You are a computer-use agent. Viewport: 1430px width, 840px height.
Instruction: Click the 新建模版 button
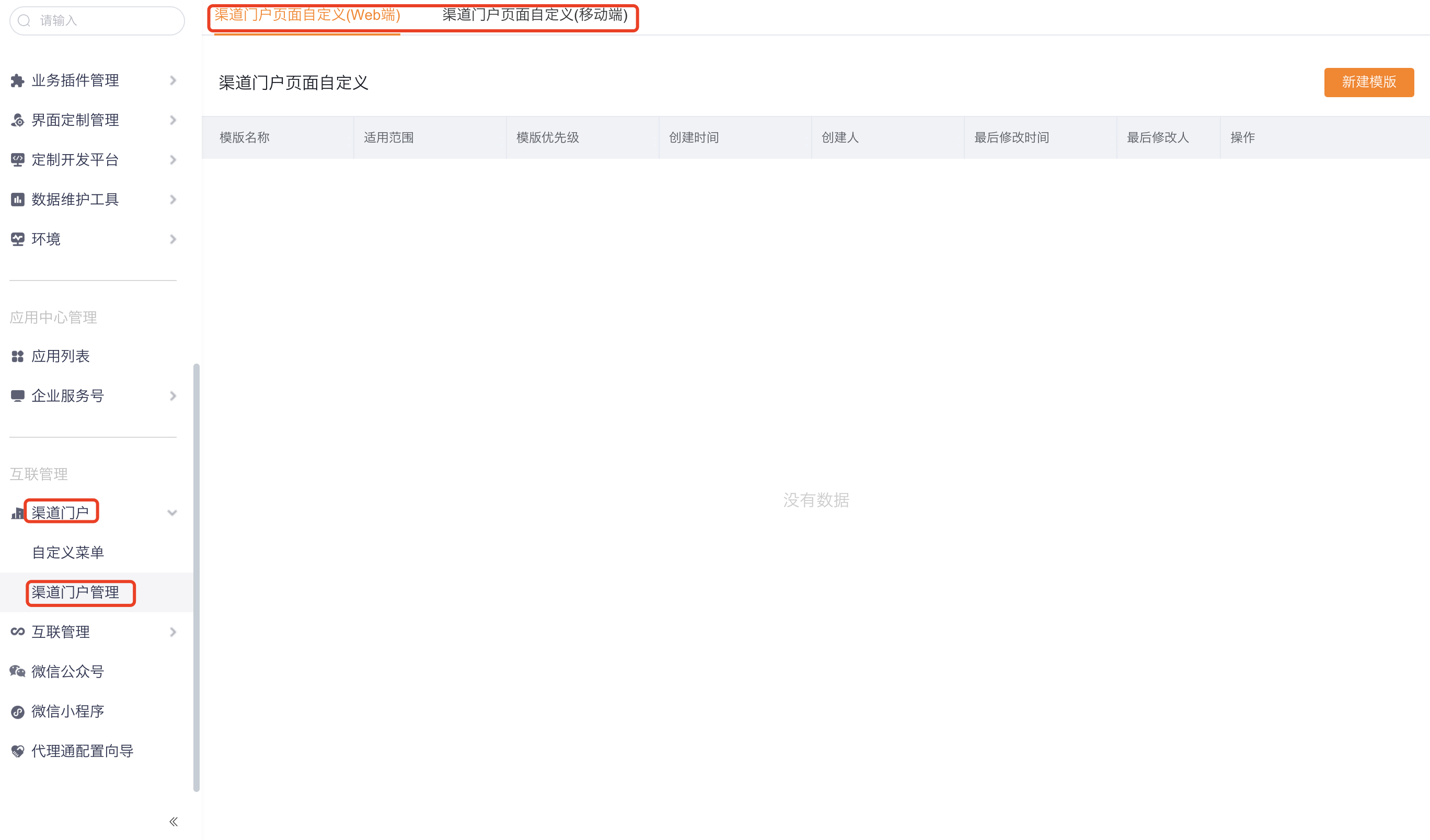1368,82
